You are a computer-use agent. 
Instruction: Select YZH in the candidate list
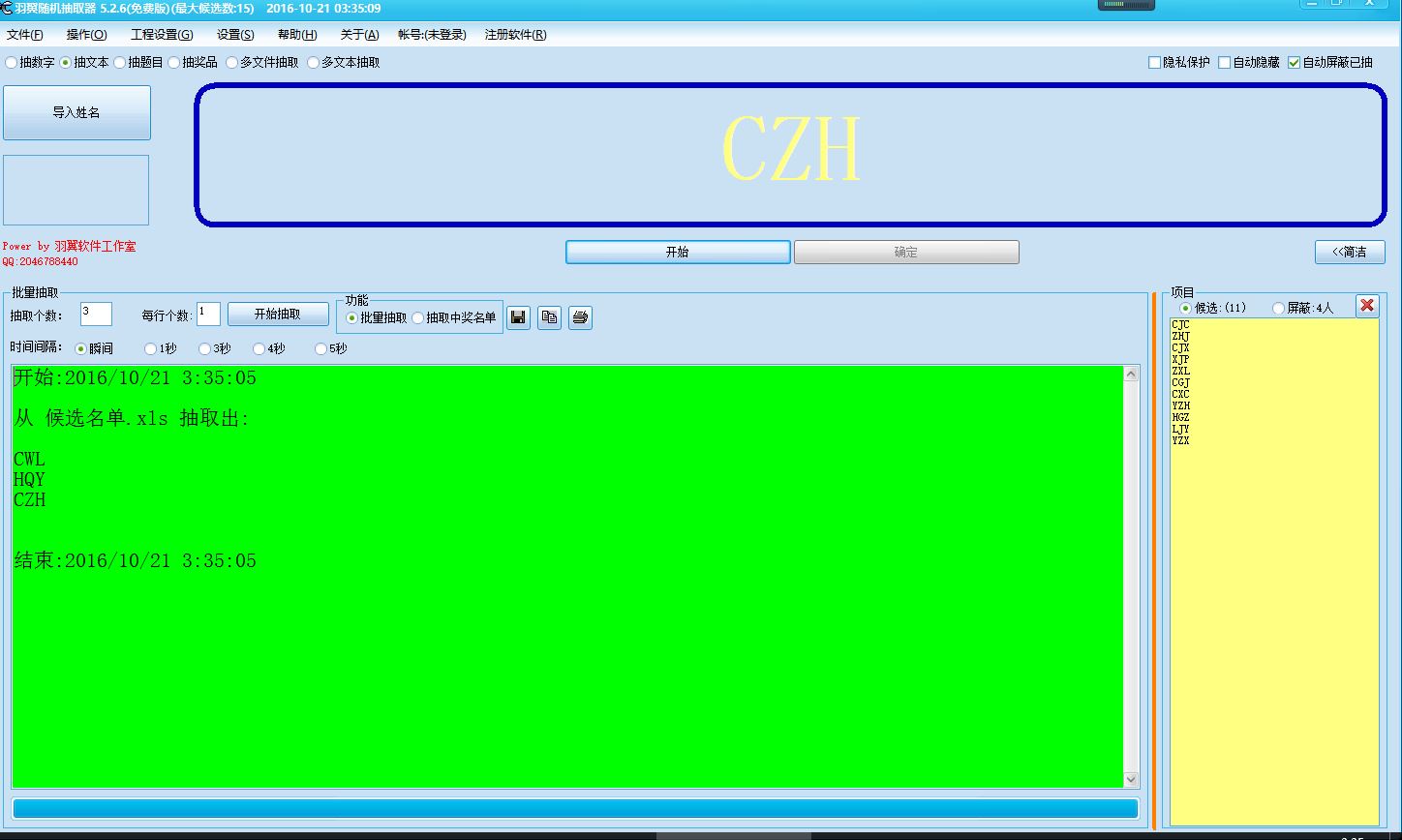(x=1180, y=406)
